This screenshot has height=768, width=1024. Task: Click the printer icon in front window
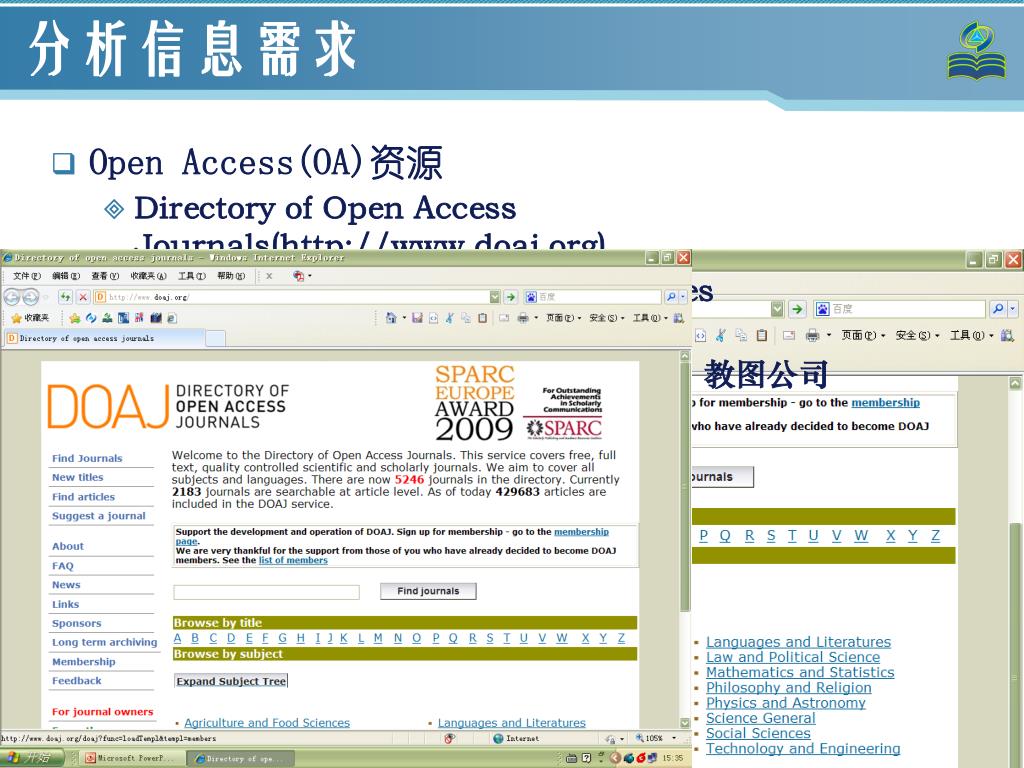click(523, 318)
